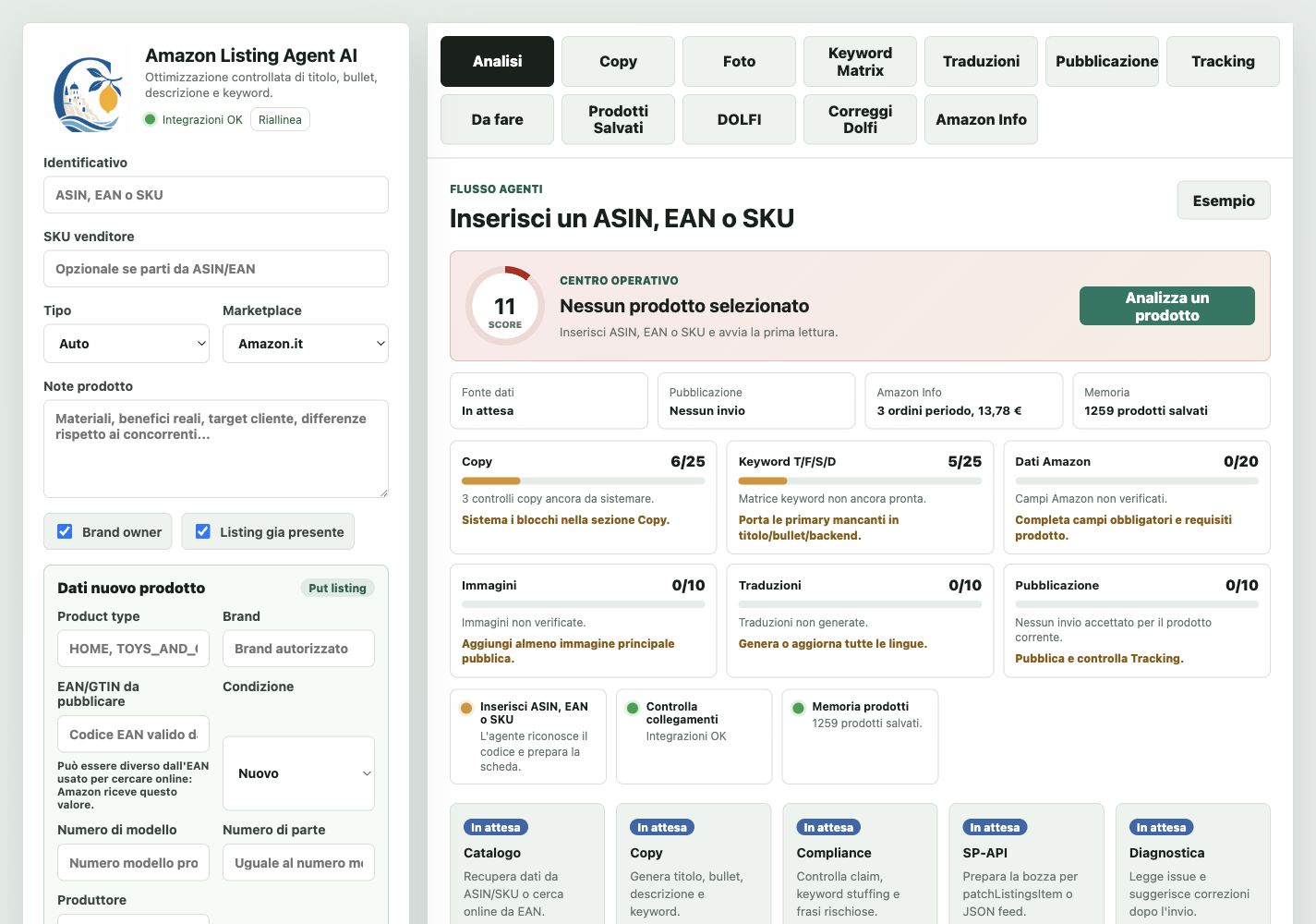Focus the Numero di modello field
This screenshot has height=924, width=1316.
click(133, 863)
